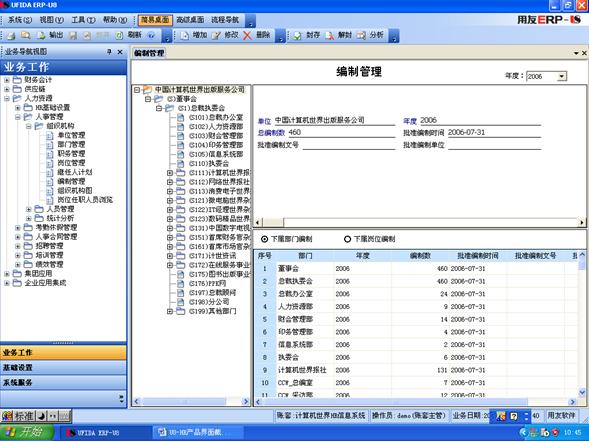Click the form area horizontal scrollbar
This screenshot has height=442, width=589.
[x=419, y=222]
